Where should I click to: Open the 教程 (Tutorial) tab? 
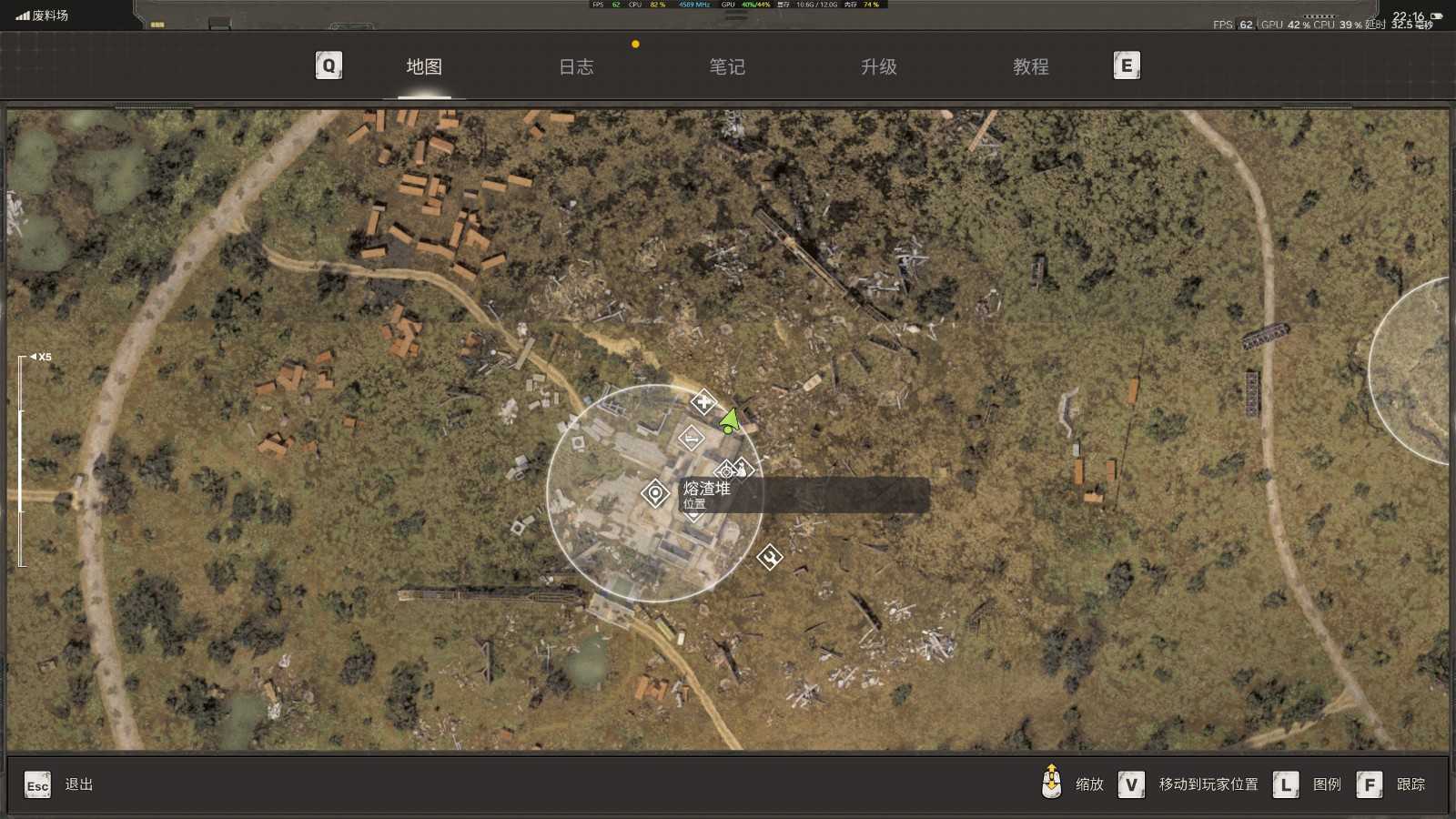[1031, 66]
